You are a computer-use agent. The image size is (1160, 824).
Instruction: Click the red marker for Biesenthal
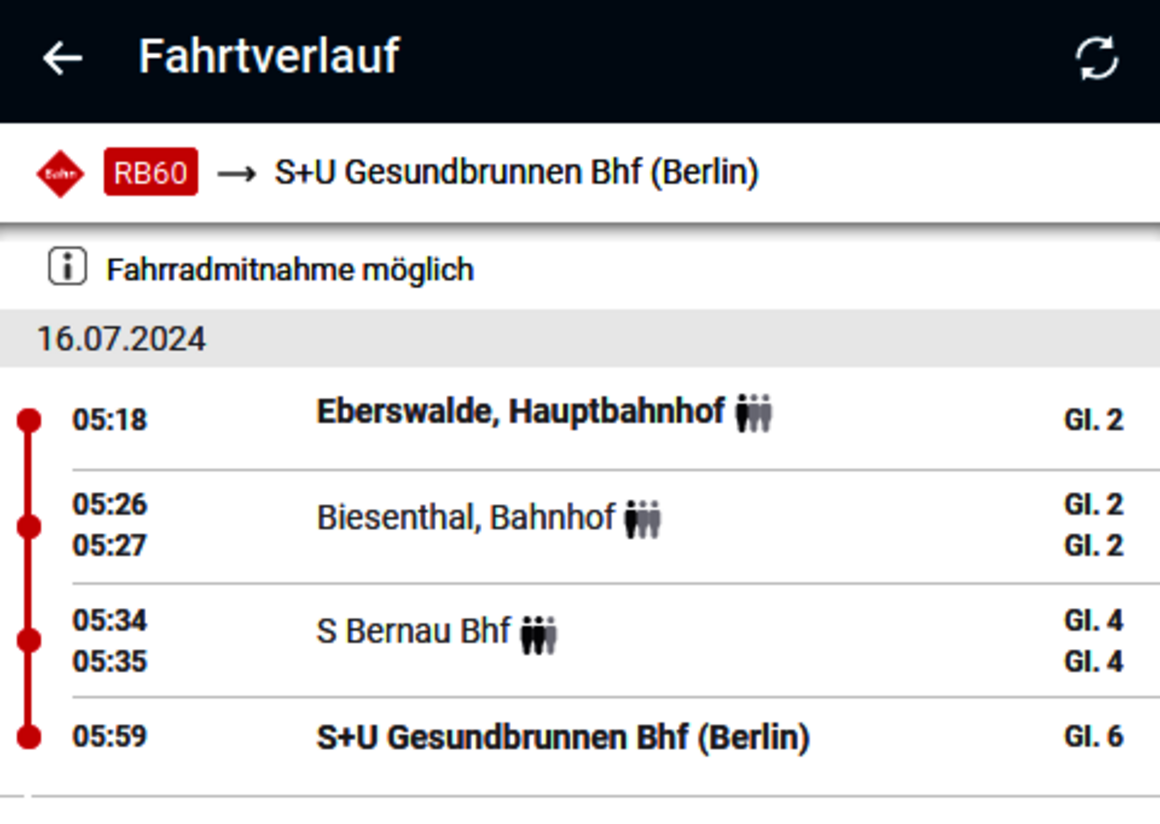[29, 527]
